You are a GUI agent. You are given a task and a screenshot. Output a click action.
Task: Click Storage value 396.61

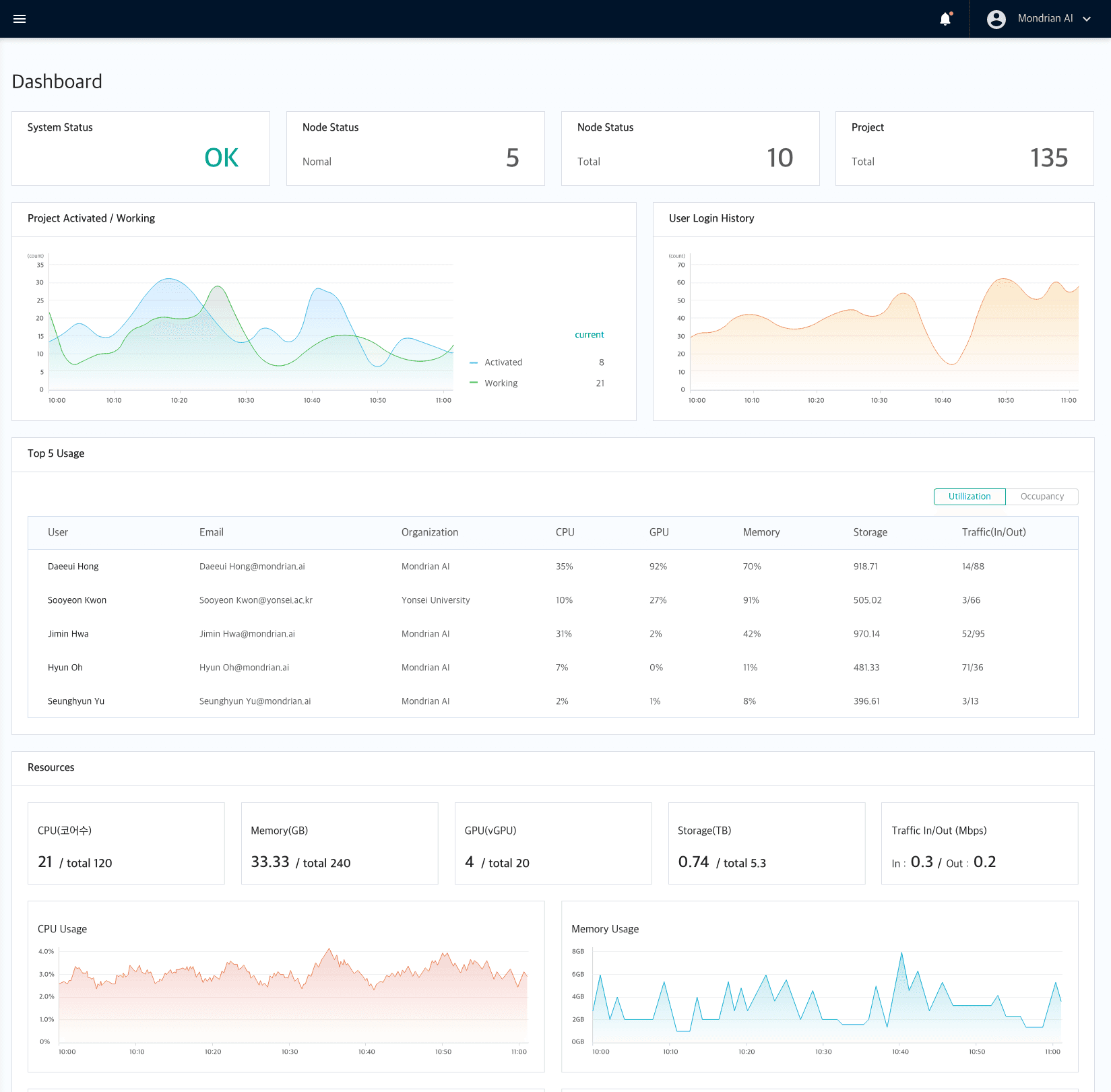(x=866, y=701)
